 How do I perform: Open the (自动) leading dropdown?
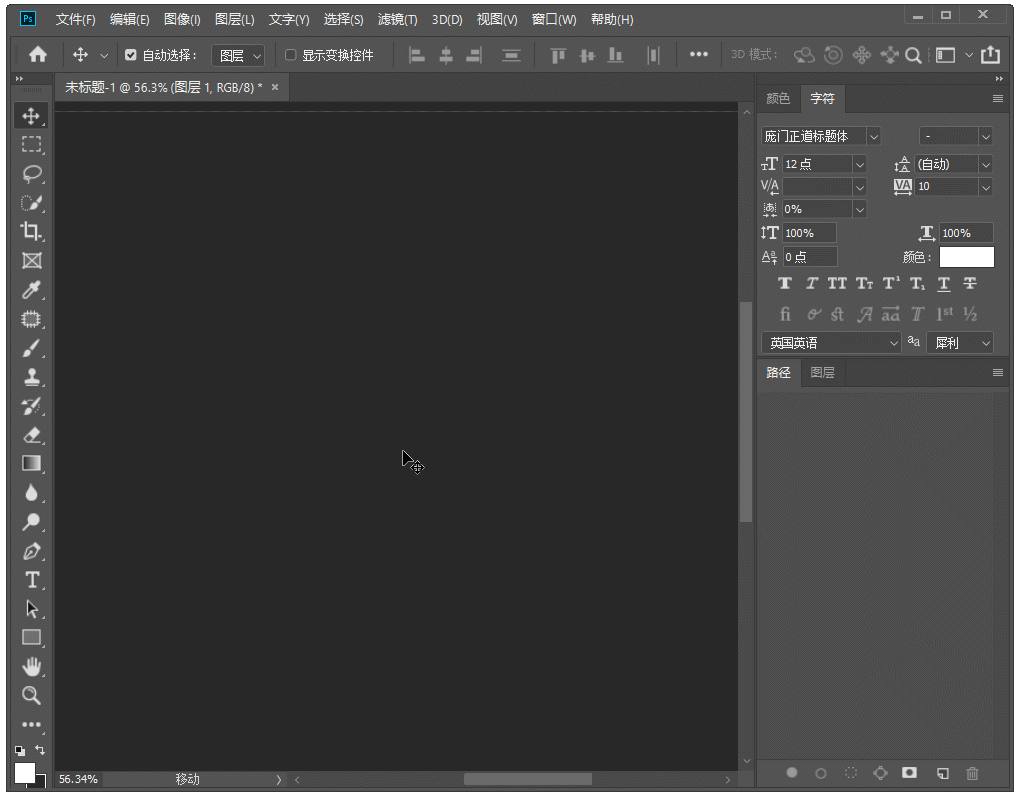[986, 165]
